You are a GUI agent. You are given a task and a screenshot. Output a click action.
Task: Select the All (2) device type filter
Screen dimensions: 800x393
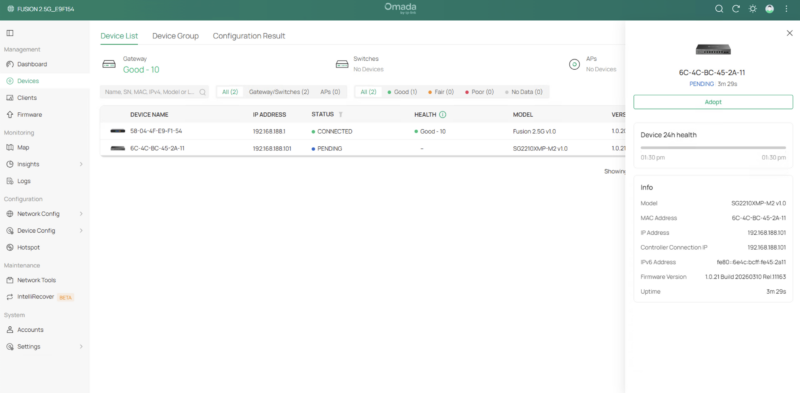click(230, 92)
